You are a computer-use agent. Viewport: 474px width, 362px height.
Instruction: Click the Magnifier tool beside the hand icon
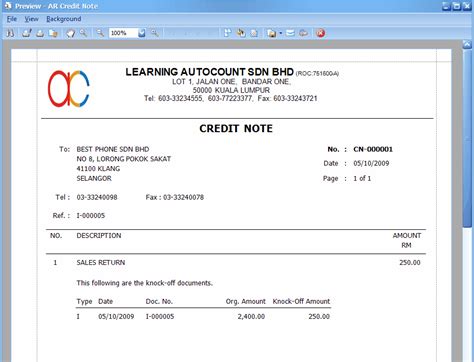83,33
